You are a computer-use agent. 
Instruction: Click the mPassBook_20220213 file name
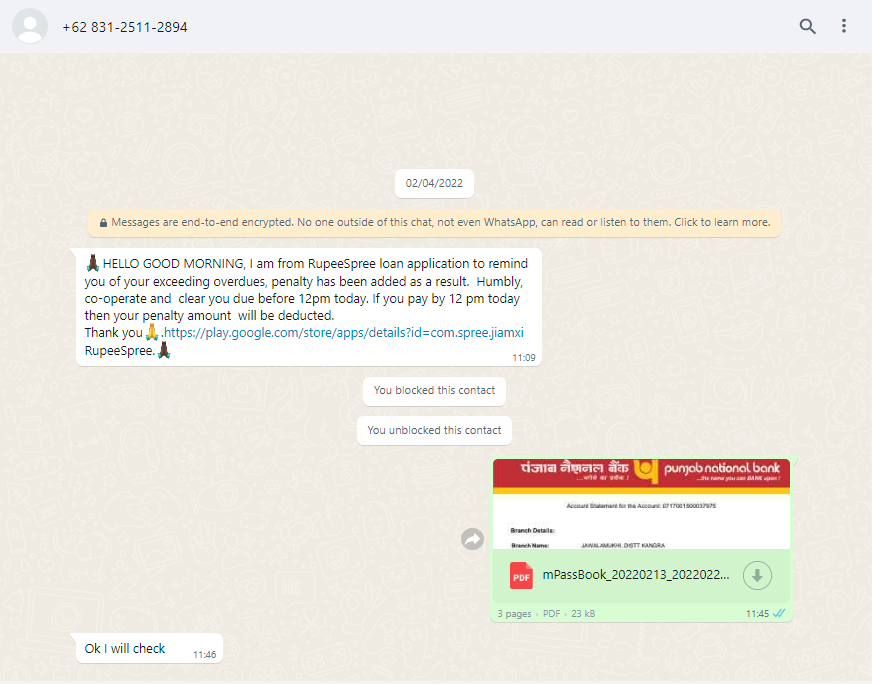point(636,575)
